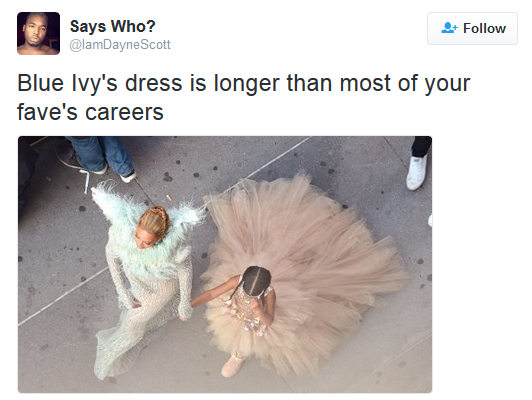
Task: Click the Follow button
Action: tap(472, 28)
